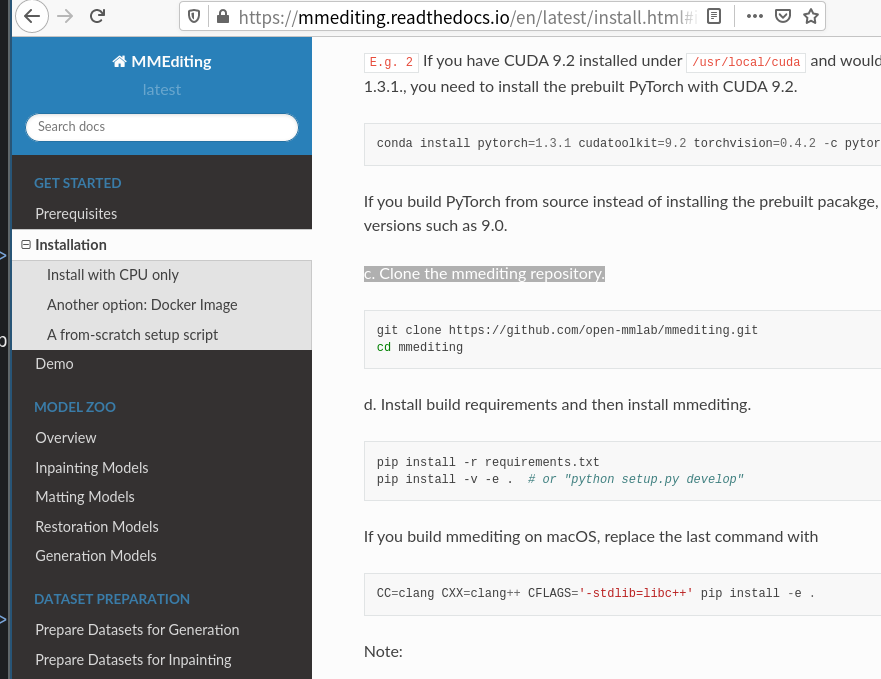Open the Demo page in sidebar
This screenshot has height=679, width=881.
(x=54, y=364)
